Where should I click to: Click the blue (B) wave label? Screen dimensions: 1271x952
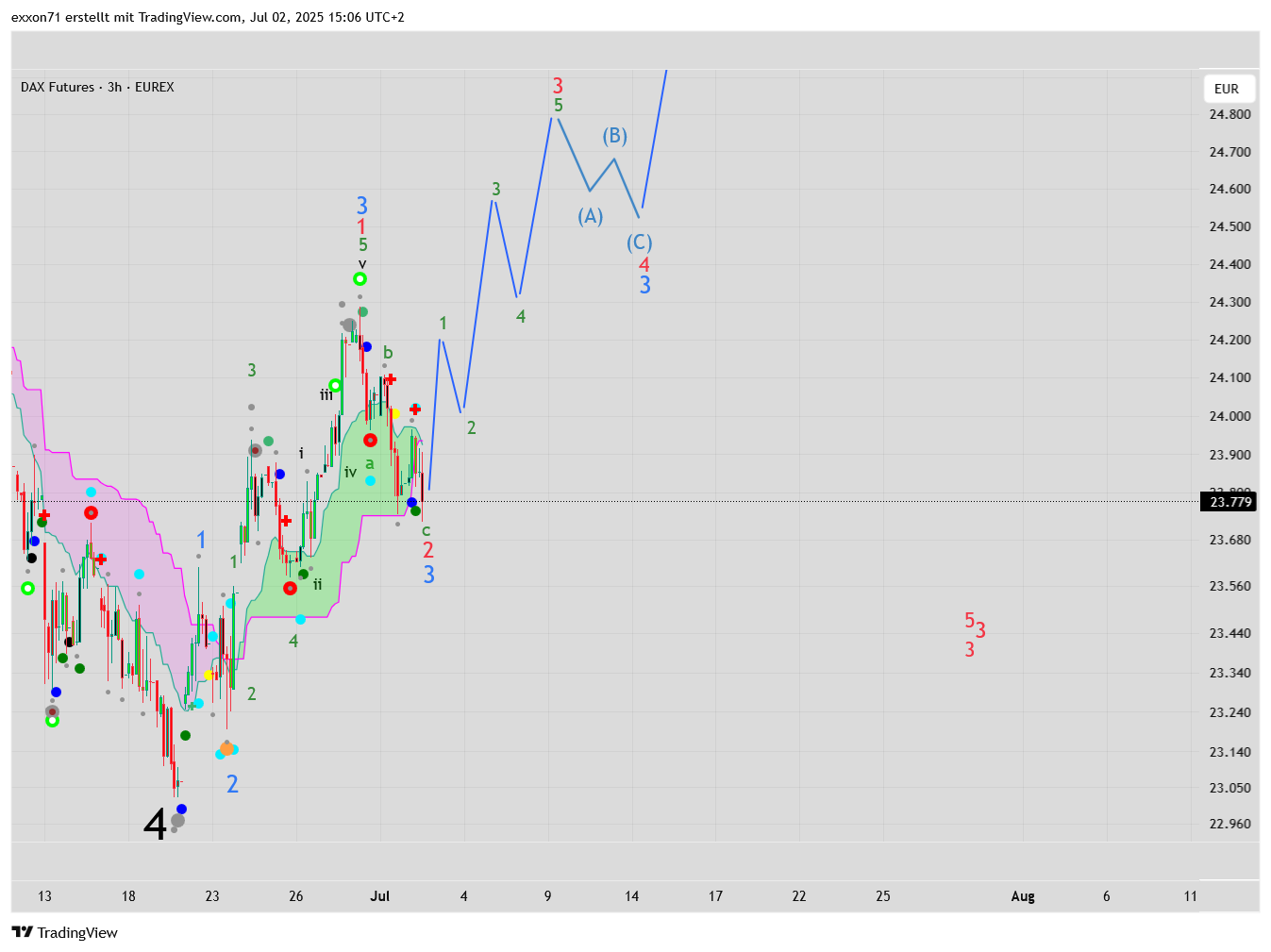[x=615, y=136]
